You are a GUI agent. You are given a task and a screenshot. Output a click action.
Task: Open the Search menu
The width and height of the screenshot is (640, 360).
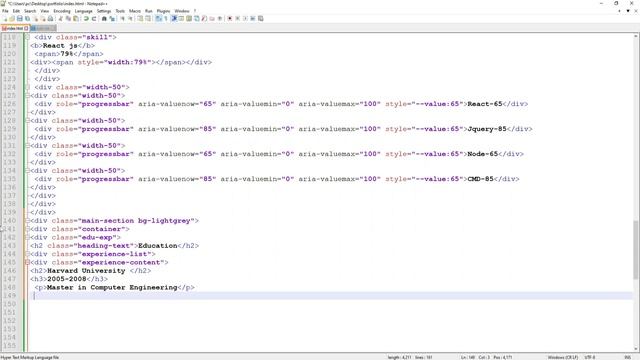coord(30,11)
